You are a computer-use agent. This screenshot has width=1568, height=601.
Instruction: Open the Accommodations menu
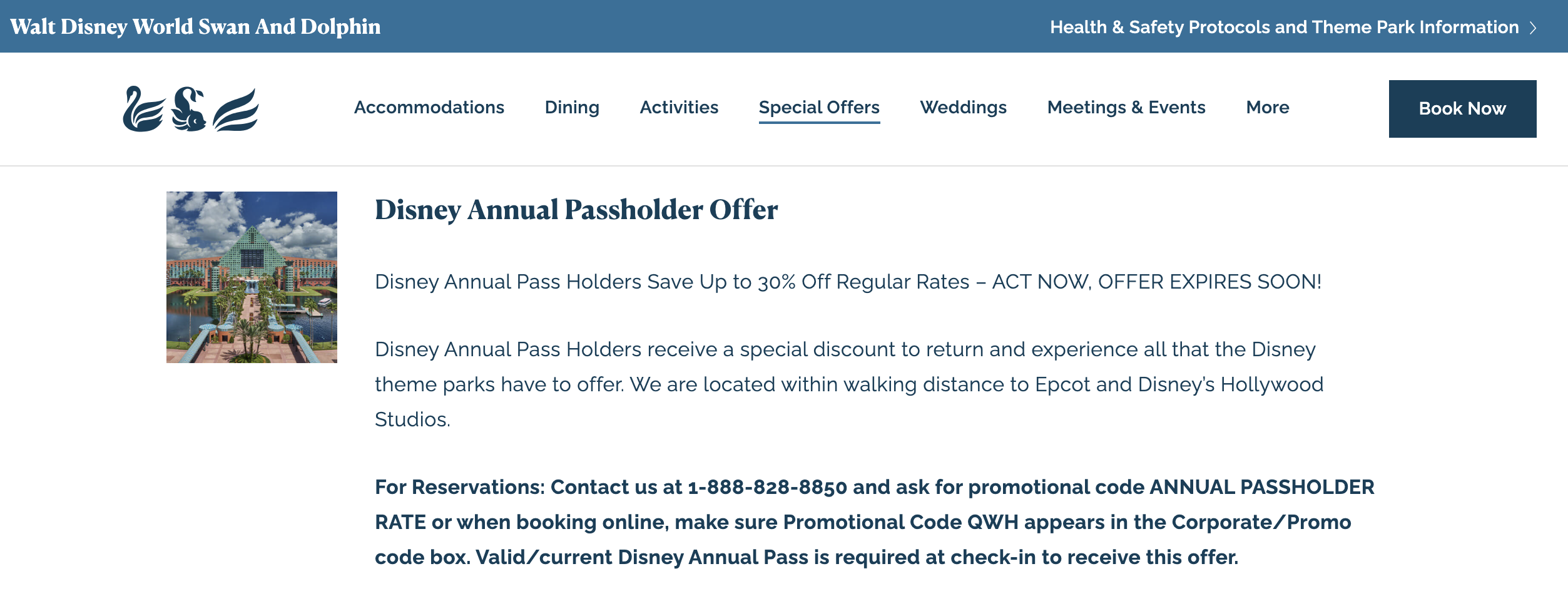coord(429,108)
